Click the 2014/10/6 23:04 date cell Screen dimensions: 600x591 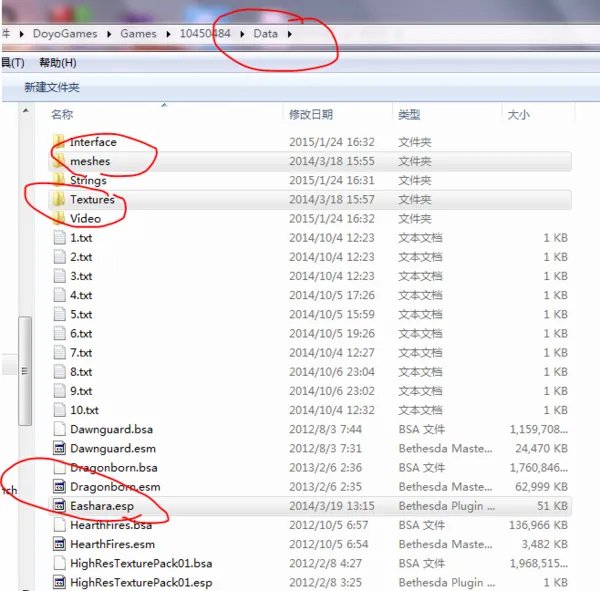(332, 372)
